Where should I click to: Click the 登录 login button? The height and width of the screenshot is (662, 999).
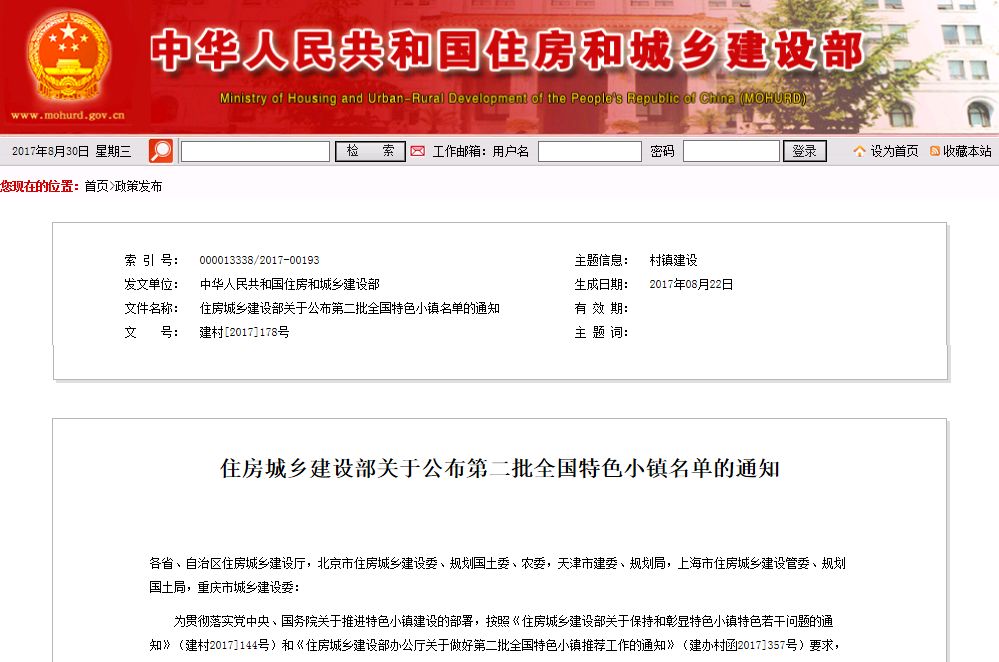click(804, 151)
